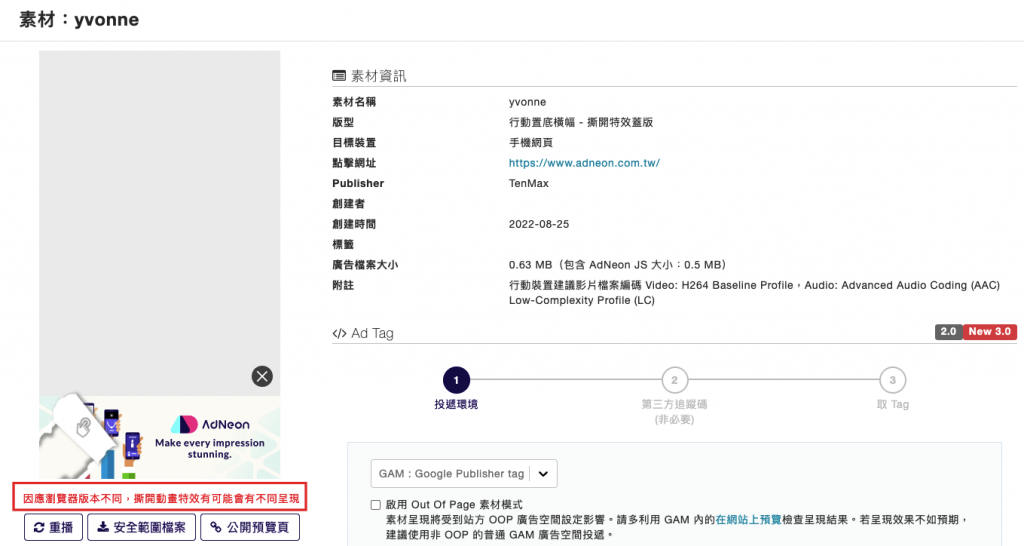The width and height of the screenshot is (1024, 546).
Task: Open the 公開預覽頁 public preview page
Action: point(250,527)
